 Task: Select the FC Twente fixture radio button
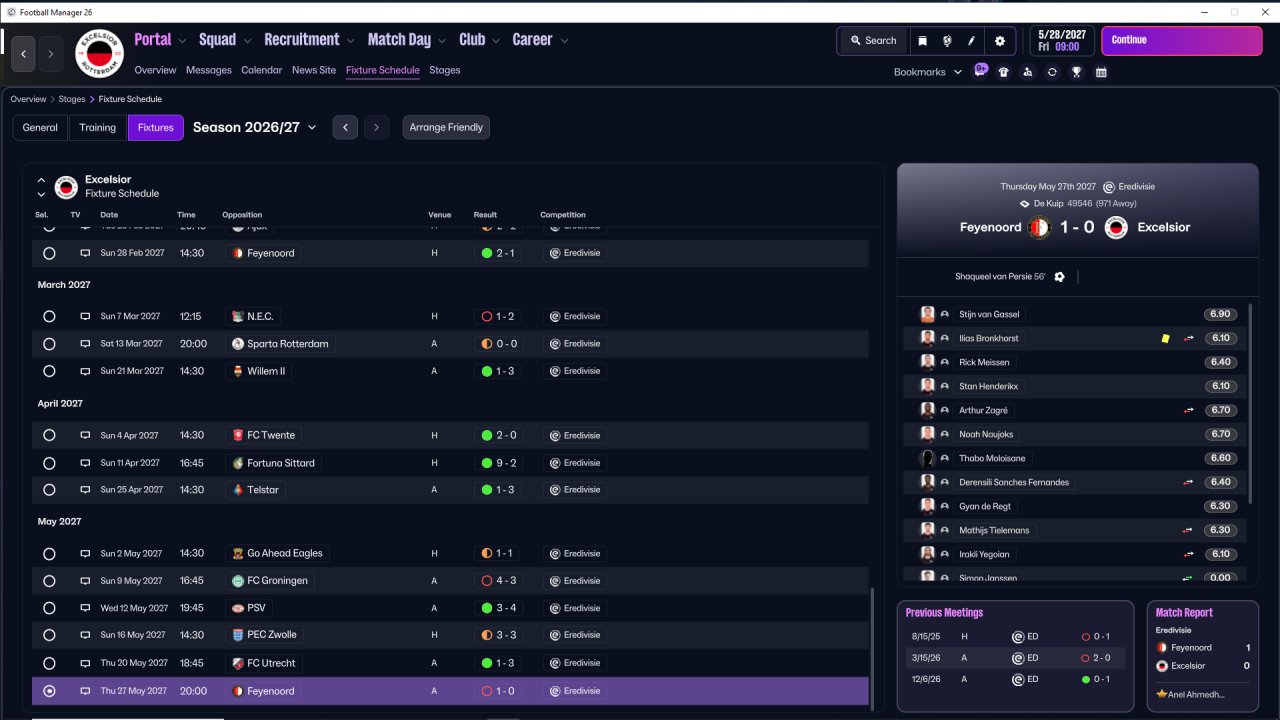[49, 435]
